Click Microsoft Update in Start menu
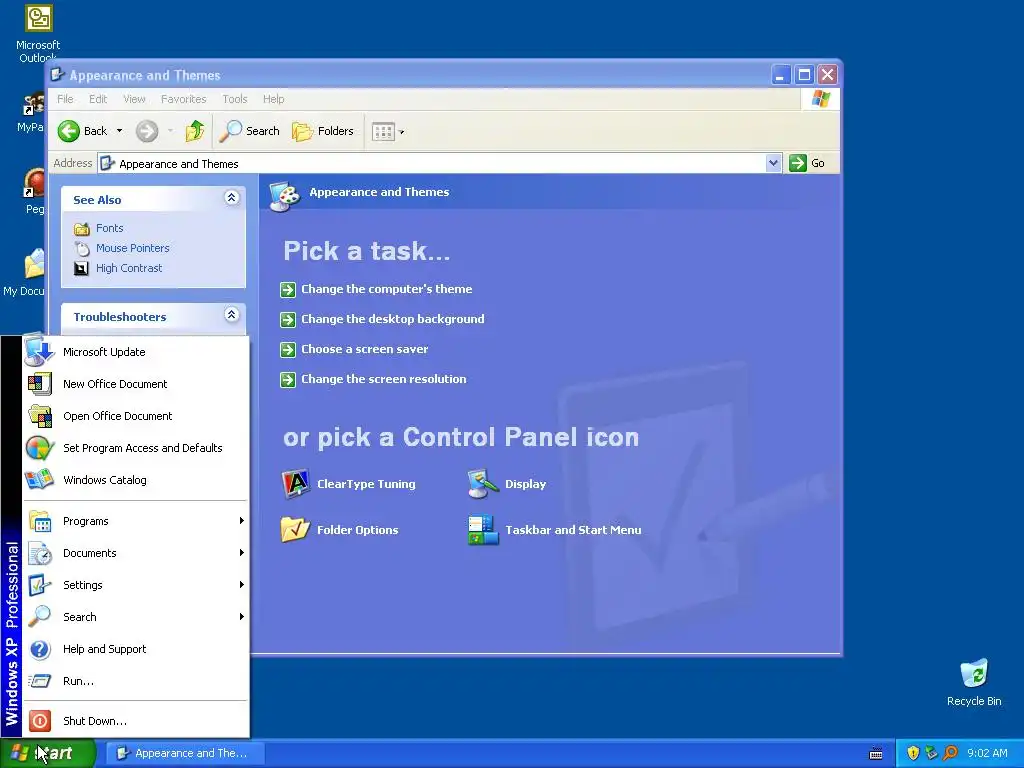This screenshot has height=768, width=1024. point(136,352)
